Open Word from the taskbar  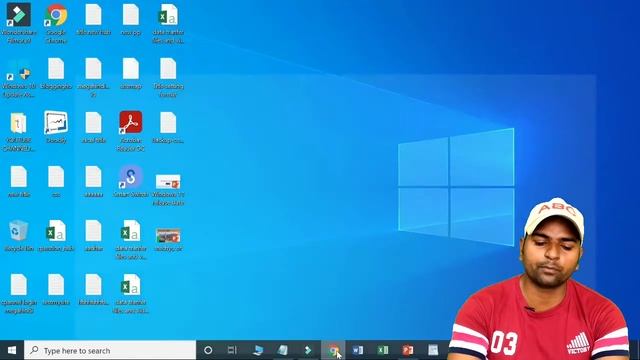tap(358, 350)
